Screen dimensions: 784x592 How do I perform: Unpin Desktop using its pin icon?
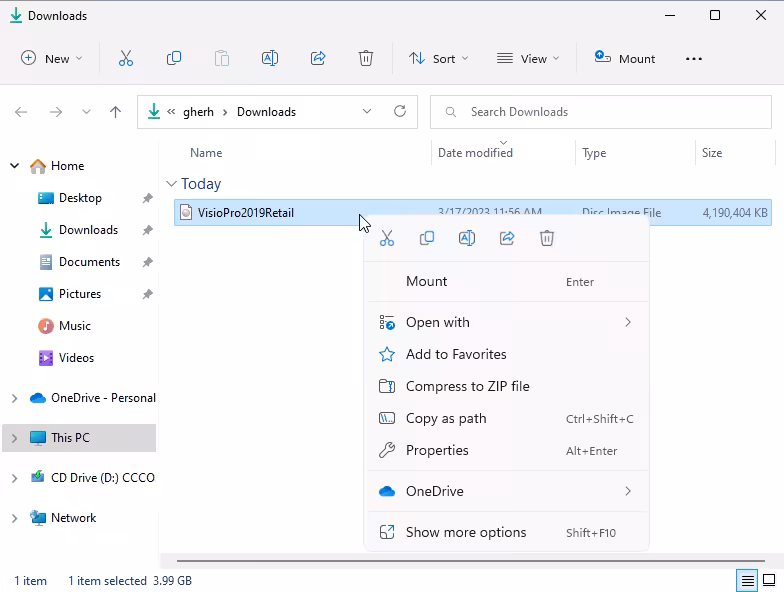(148, 198)
